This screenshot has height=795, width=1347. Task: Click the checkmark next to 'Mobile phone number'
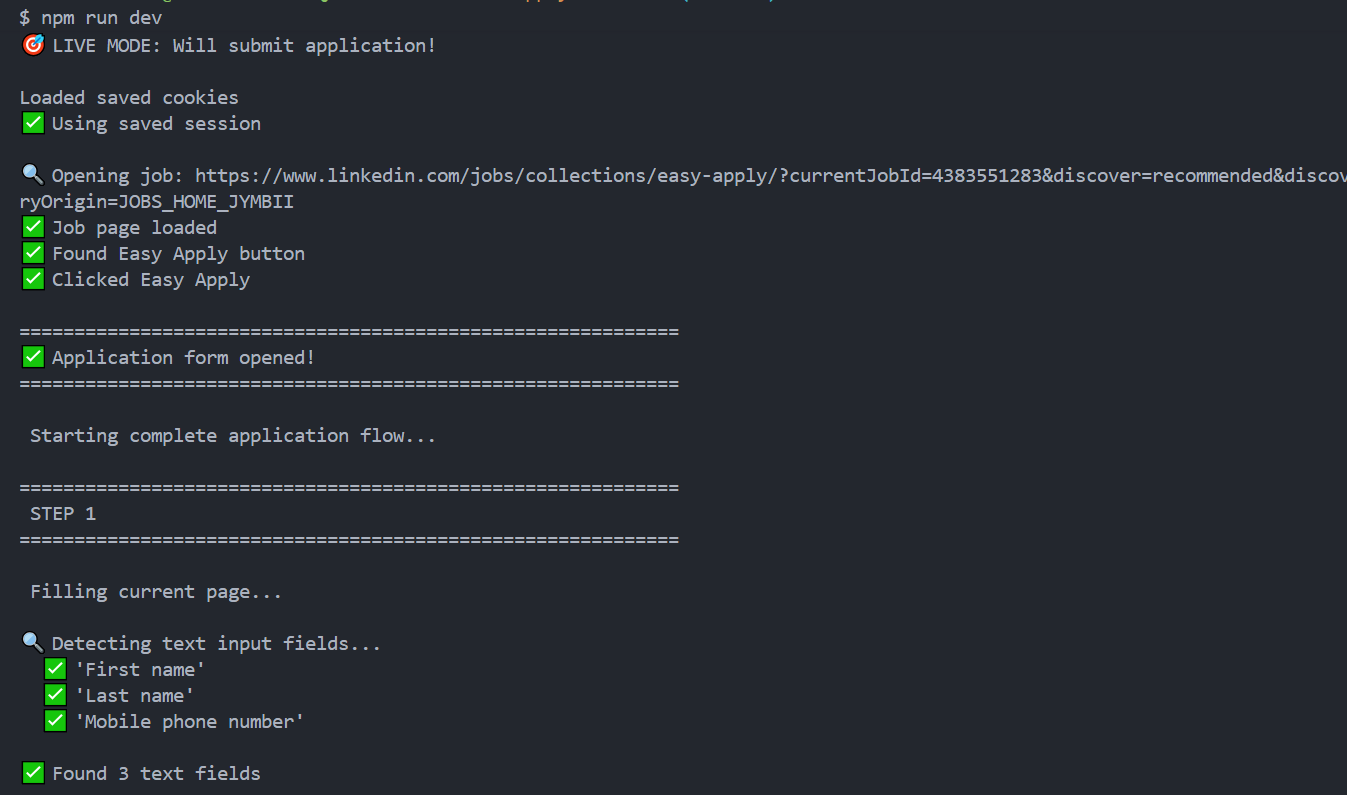point(55,721)
